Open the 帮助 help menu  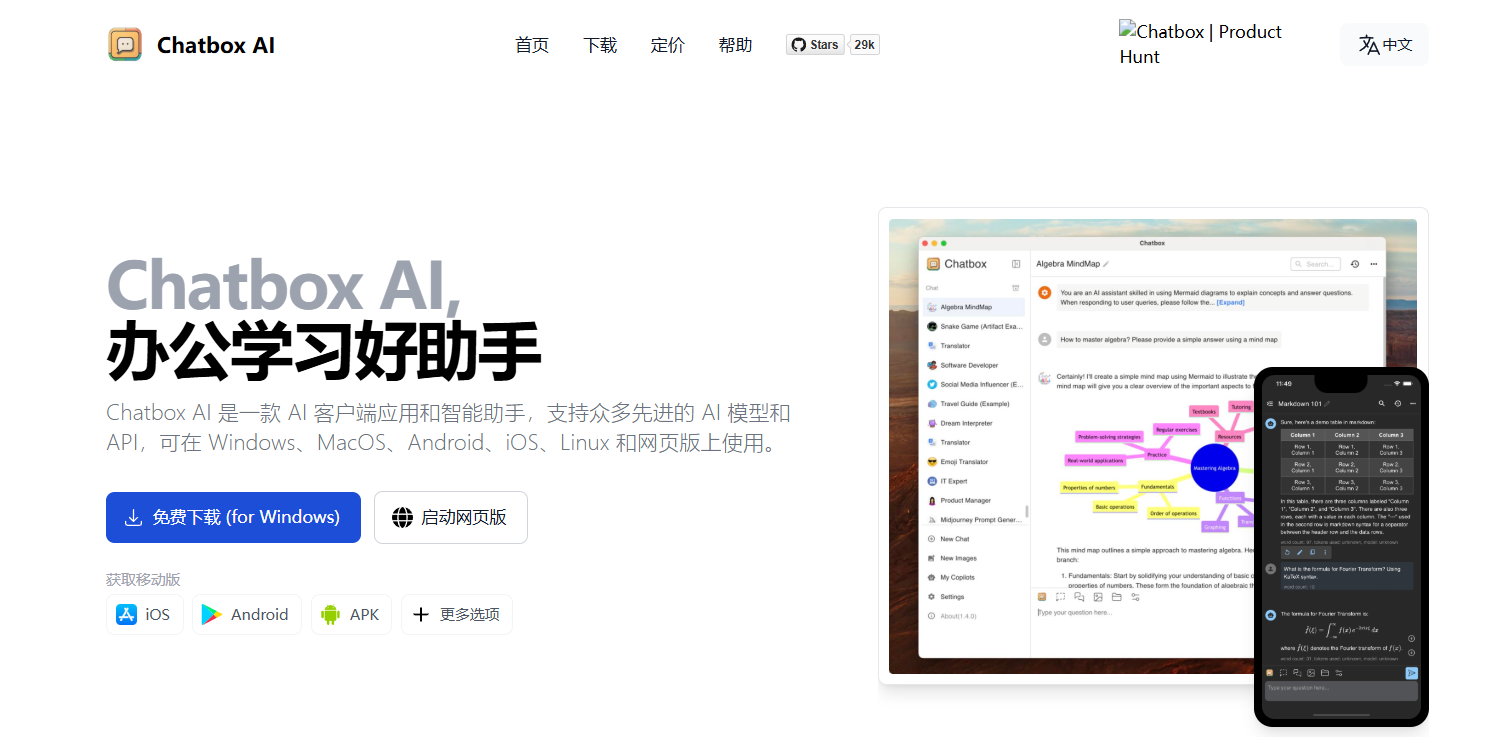(735, 45)
